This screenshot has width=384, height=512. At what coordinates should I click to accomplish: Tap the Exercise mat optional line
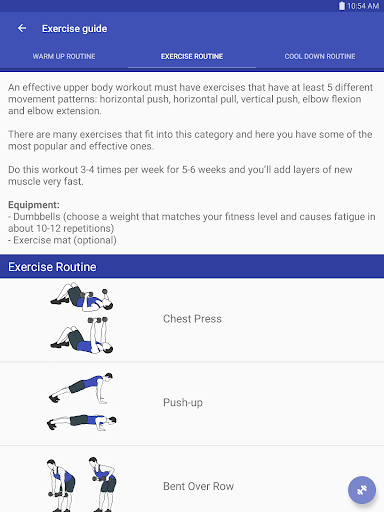click(x=62, y=240)
